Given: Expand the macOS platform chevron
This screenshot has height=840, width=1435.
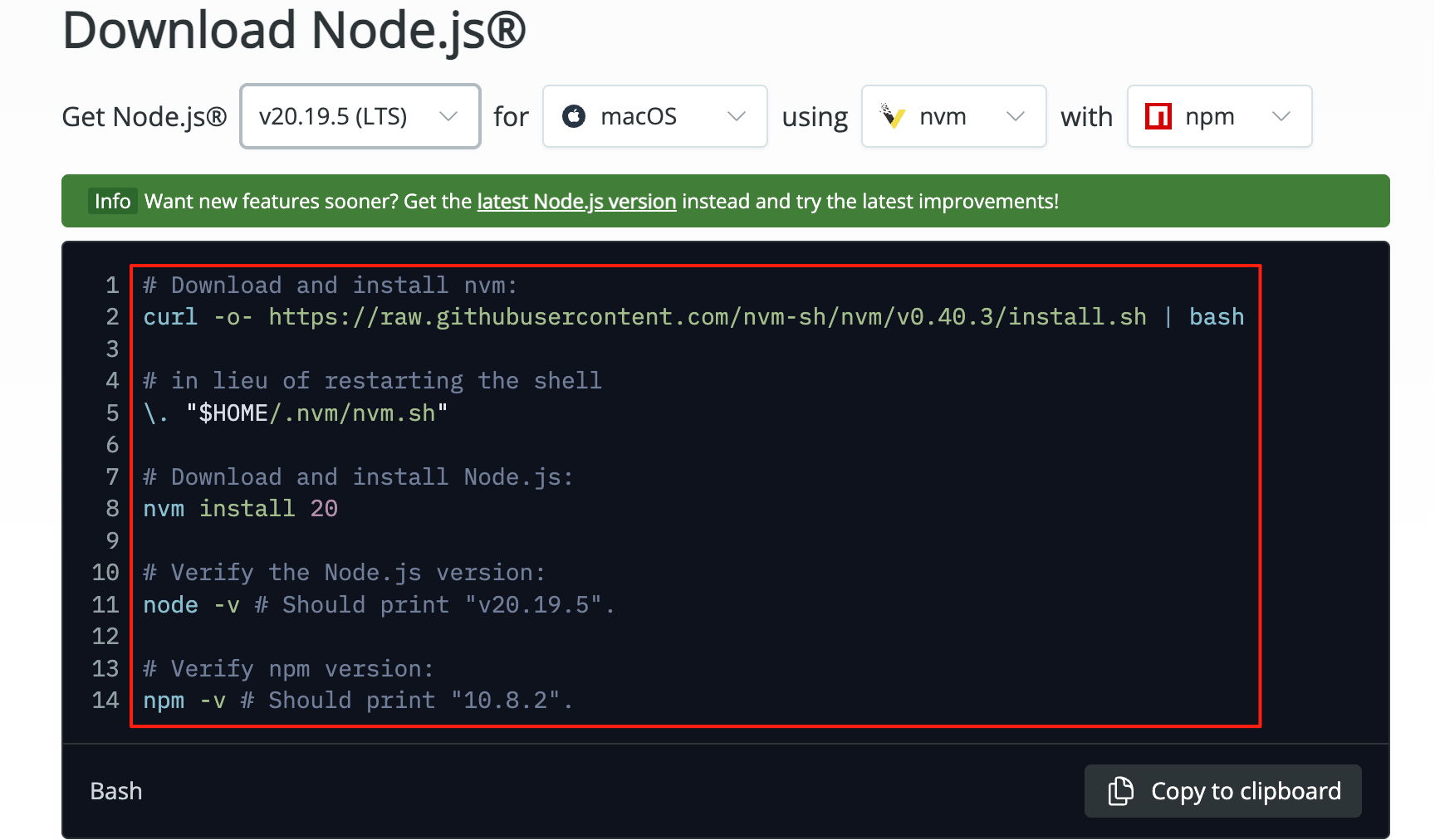Looking at the screenshot, I should coord(736,116).
